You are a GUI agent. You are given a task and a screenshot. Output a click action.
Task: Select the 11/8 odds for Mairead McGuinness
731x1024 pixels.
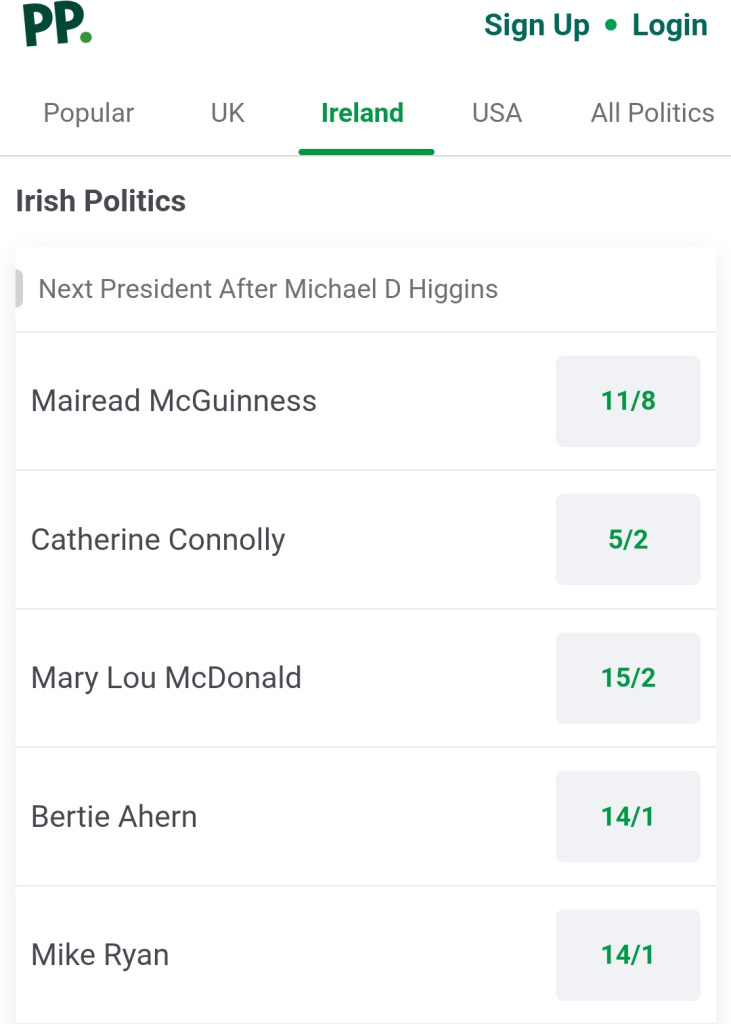point(628,401)
